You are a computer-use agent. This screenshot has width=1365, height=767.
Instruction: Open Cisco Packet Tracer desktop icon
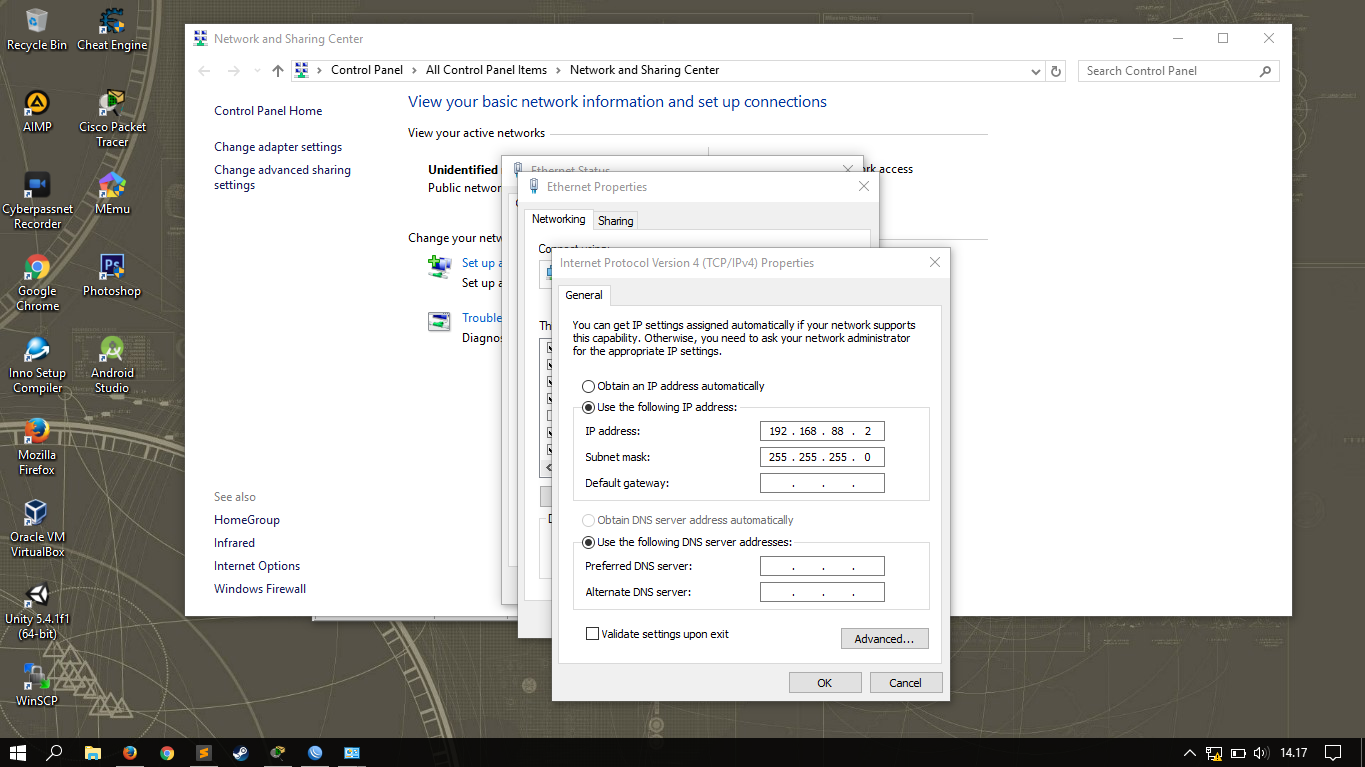[112, 119]
